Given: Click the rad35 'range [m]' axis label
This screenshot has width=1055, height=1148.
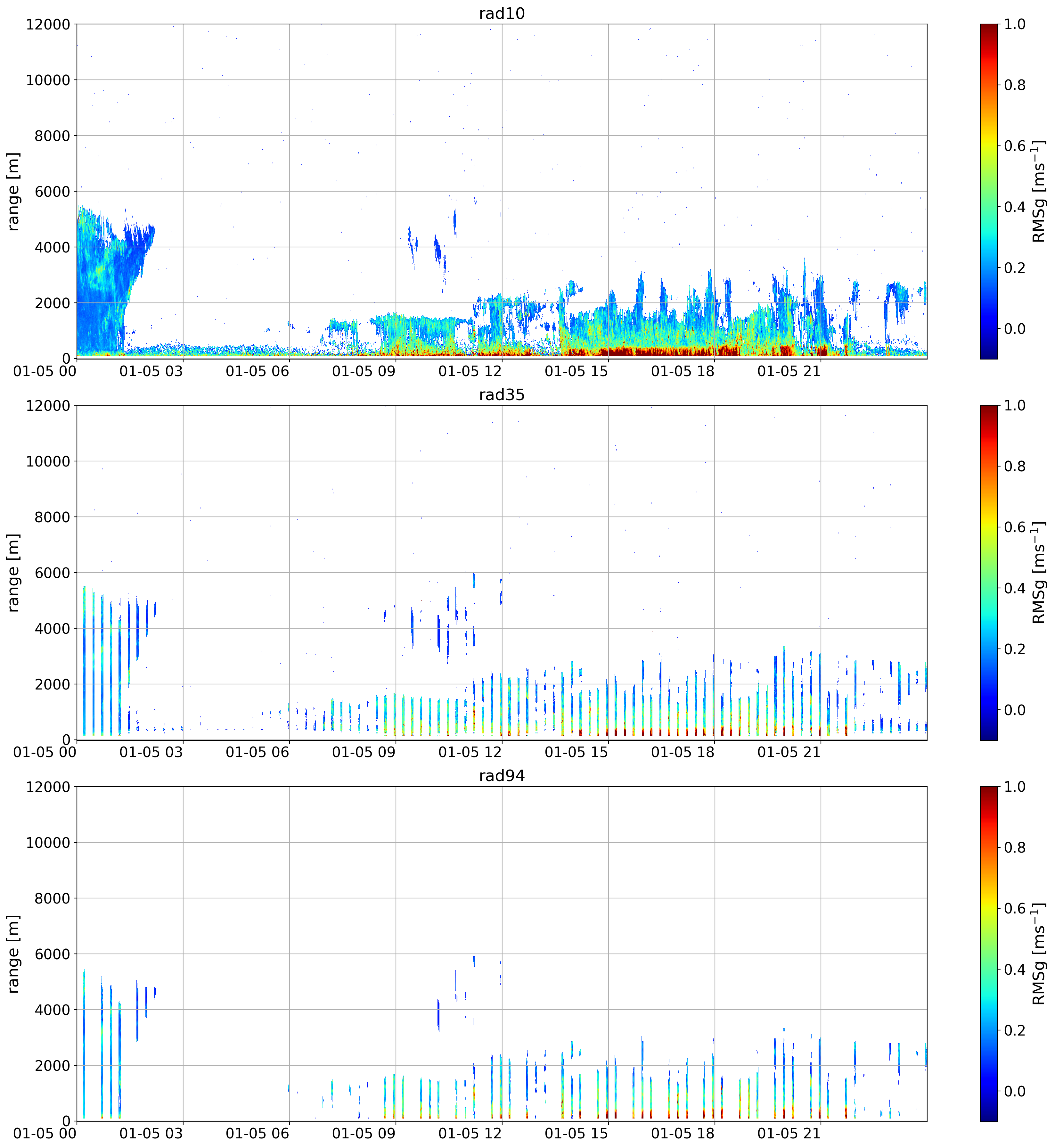Looking at the screenshot, I should 13,572.
